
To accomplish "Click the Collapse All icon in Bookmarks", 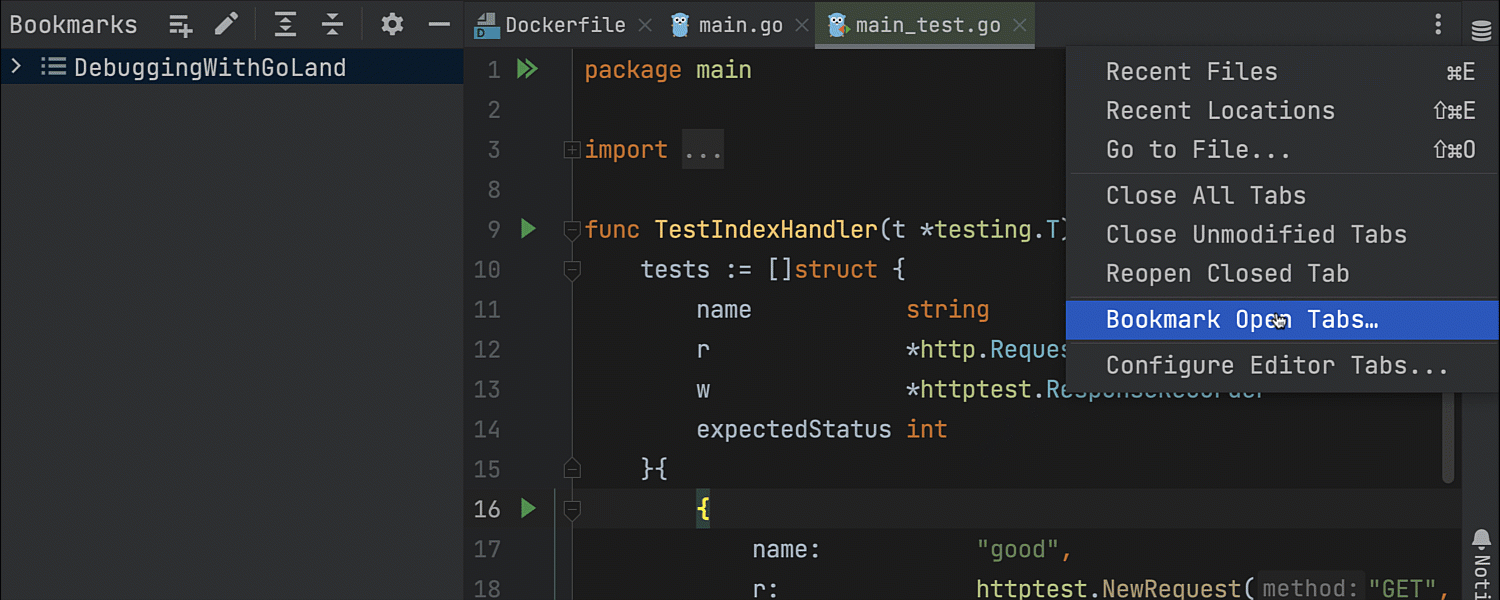I will pyautogui.click(x=332, y=25).
